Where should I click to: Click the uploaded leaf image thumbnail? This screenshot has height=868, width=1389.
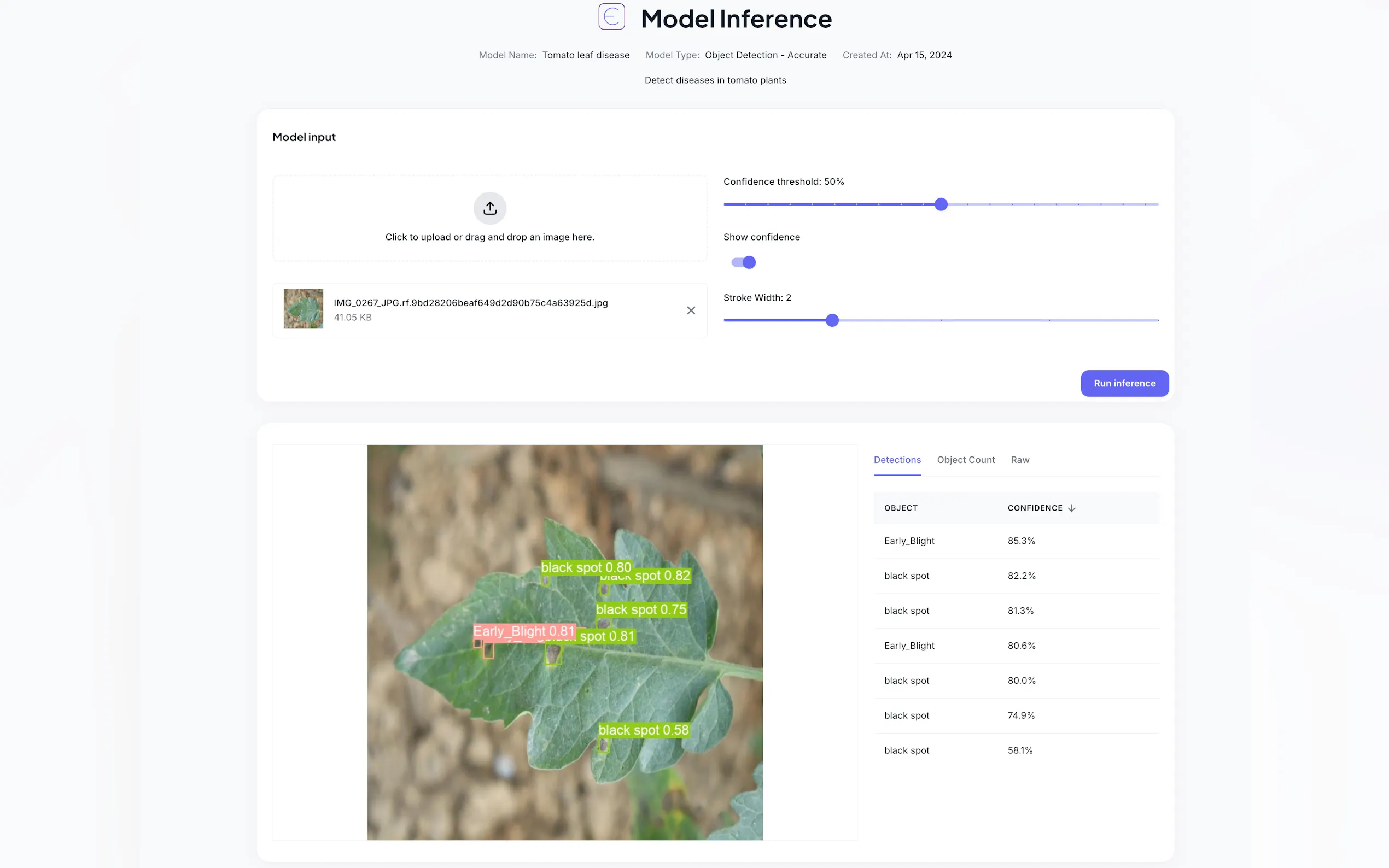click(x=303, y=308)
